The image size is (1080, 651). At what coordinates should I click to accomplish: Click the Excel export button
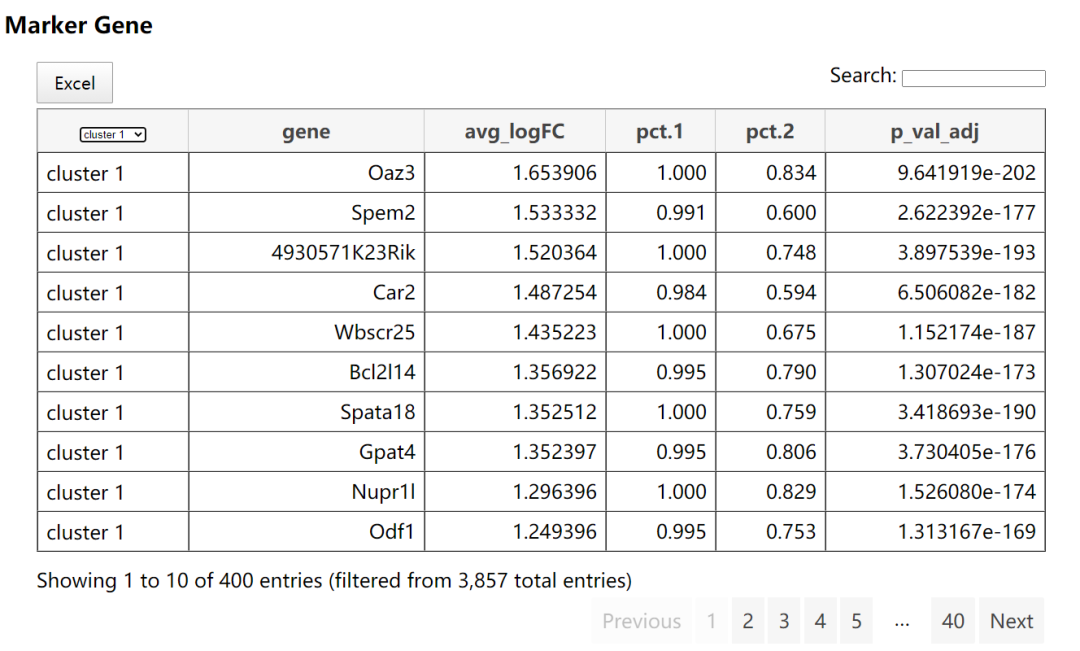pyautogui.click(x=75, y=83)
